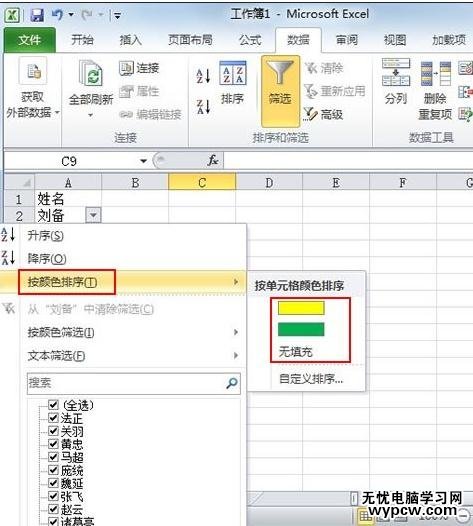This screenshot has height=526, width=473.
Task: Select 无填充 no-fill option
Action: [x=296, y=352]
